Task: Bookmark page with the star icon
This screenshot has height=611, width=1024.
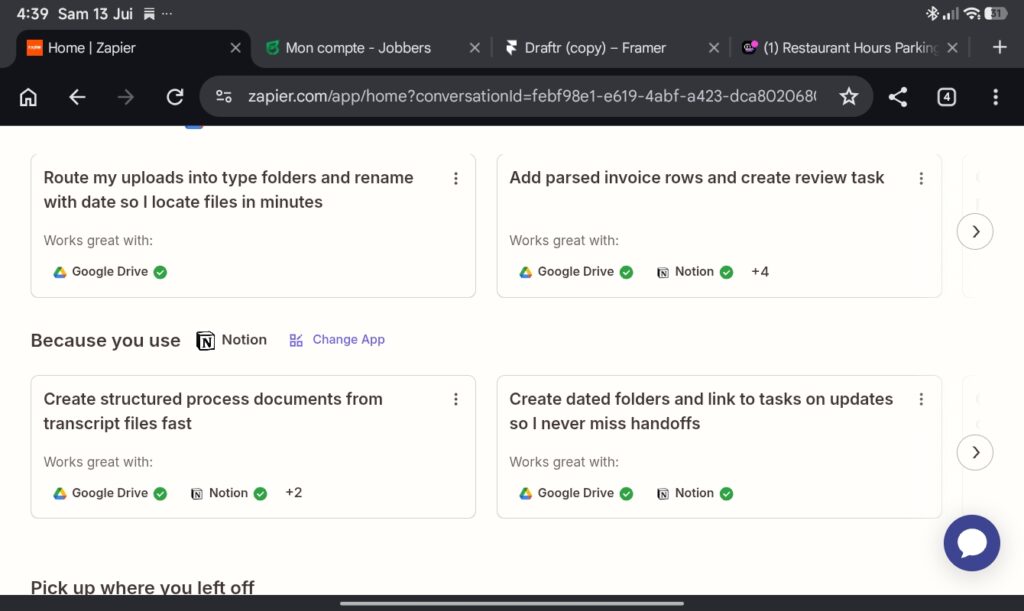Action: click(848, 97)
